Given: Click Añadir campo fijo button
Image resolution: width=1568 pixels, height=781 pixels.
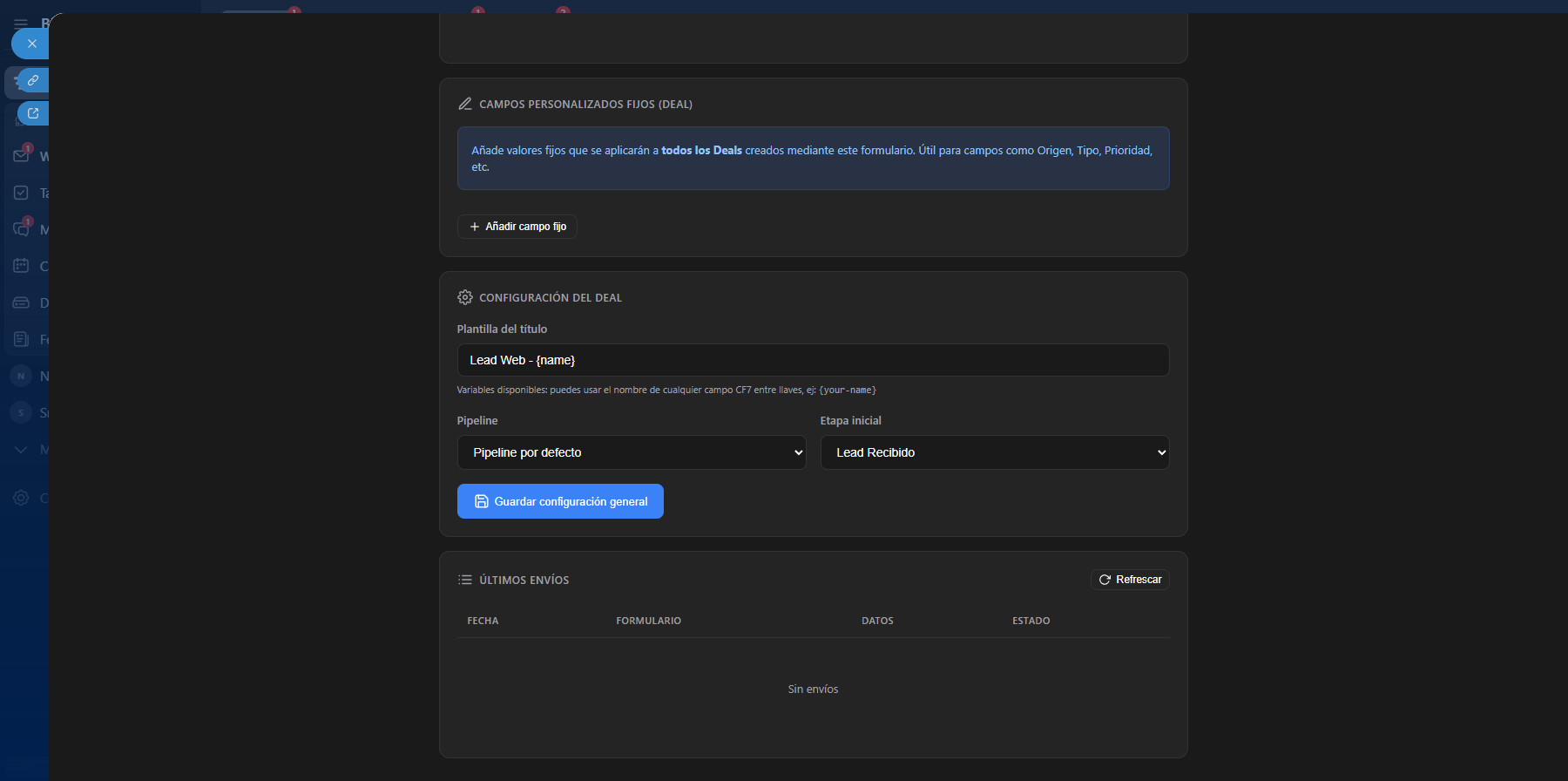Looking at the screenshot, I should (517, 227).
